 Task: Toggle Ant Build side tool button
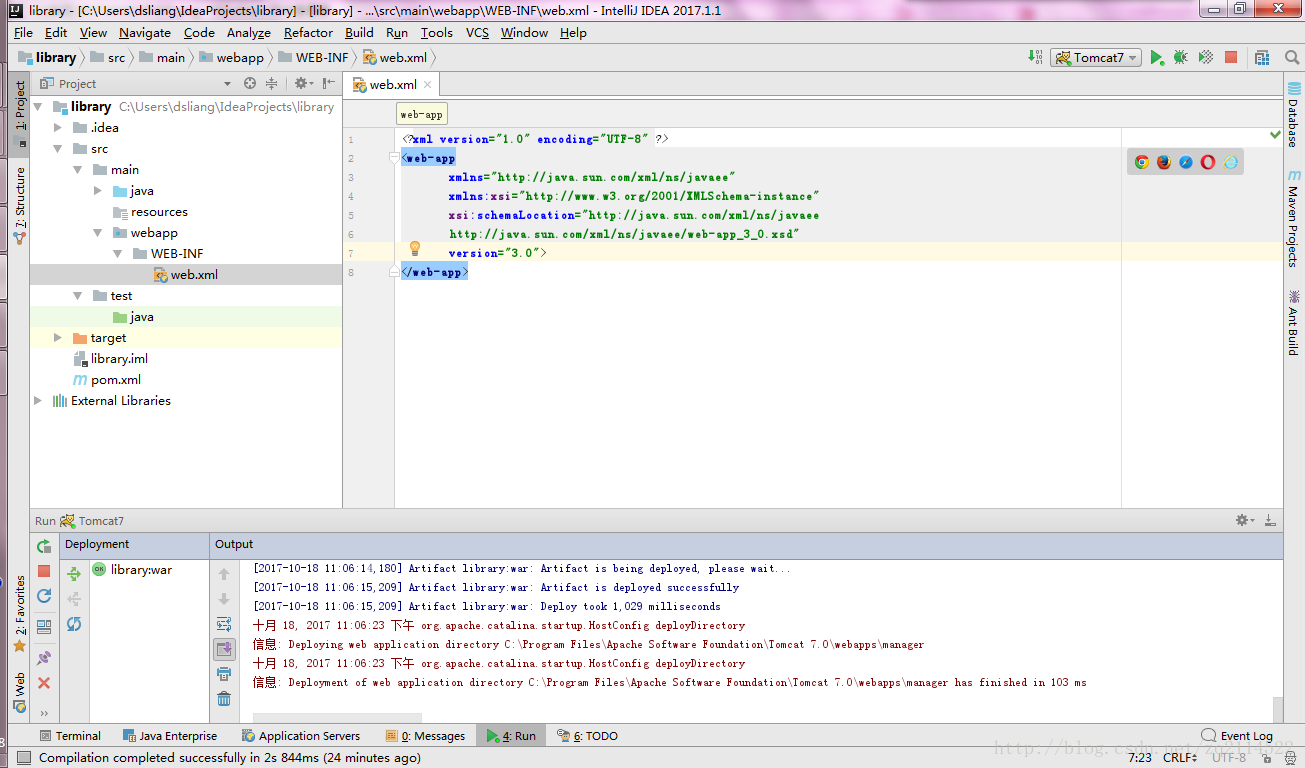pos(1294,322)
